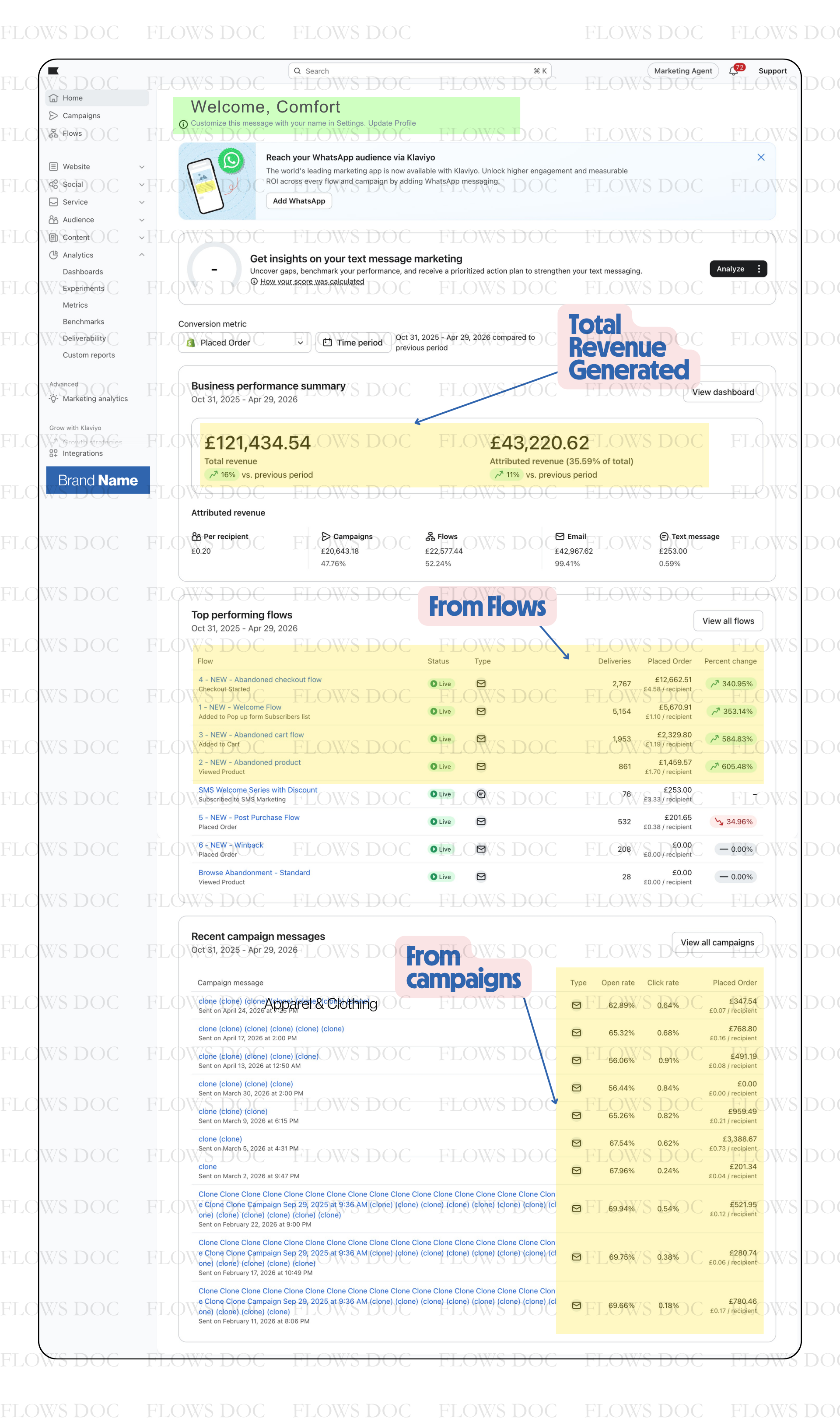Open the Placed Order conversion metric dropdown

245,343
